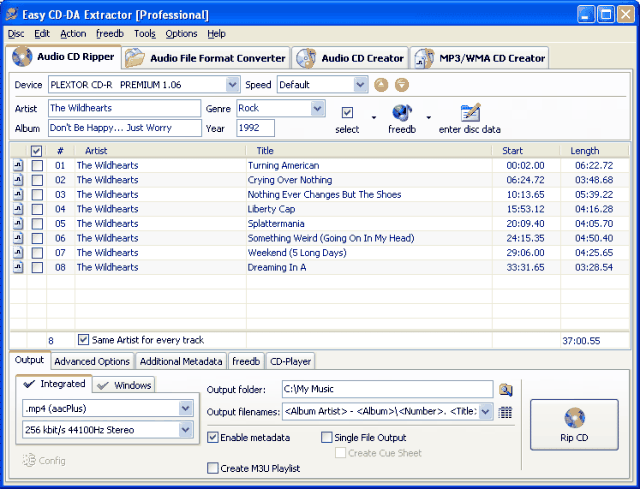Toggle the select-all checkbox in header
This screenshot has height=489, width=640.
point(36,151)
